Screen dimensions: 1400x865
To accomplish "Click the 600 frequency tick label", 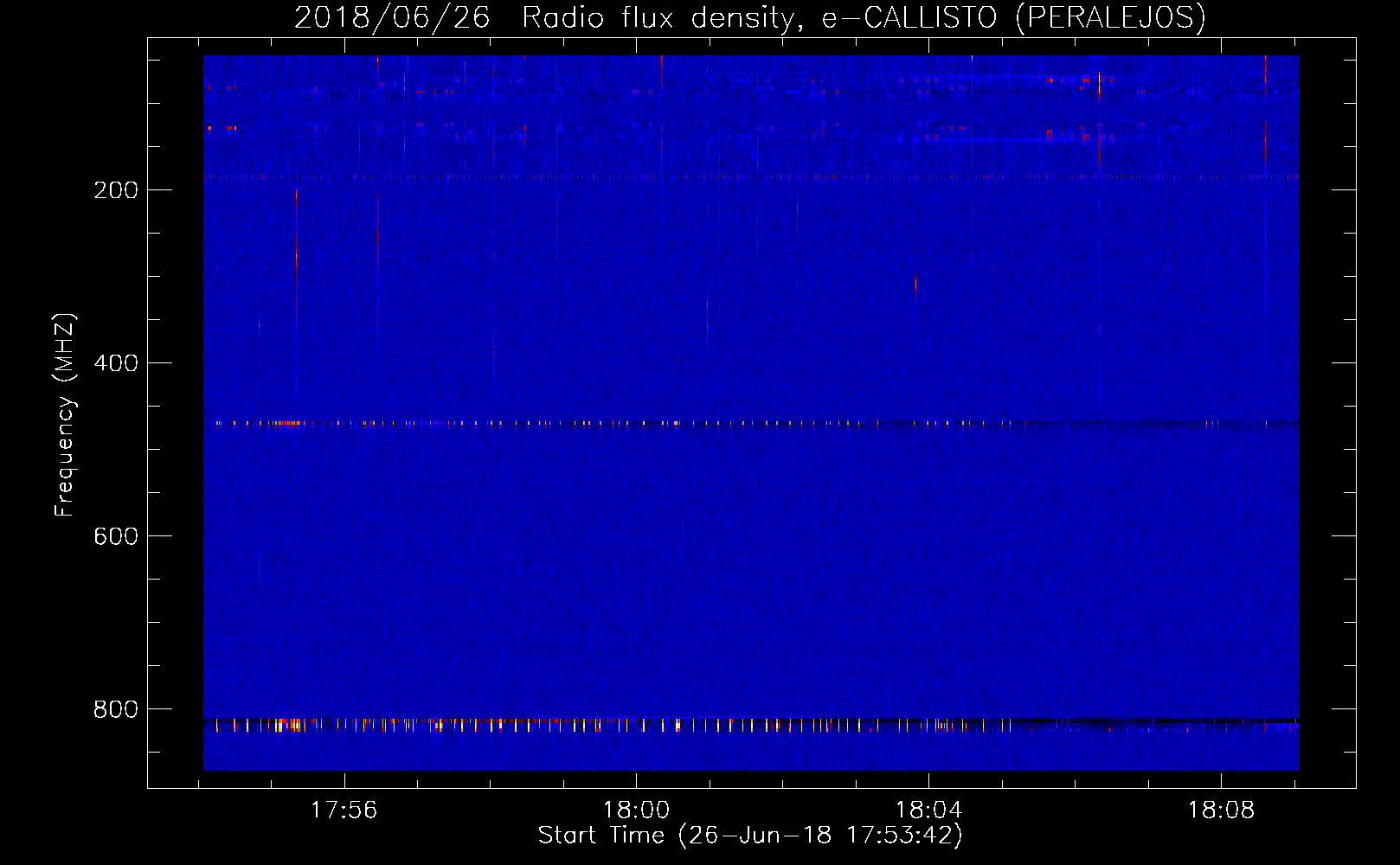I will pos(116,536).
